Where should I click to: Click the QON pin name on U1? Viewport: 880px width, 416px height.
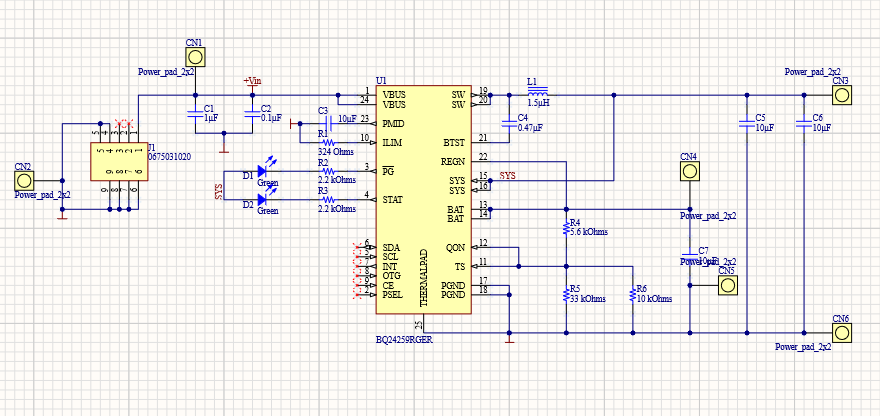[x=456, y=247]
